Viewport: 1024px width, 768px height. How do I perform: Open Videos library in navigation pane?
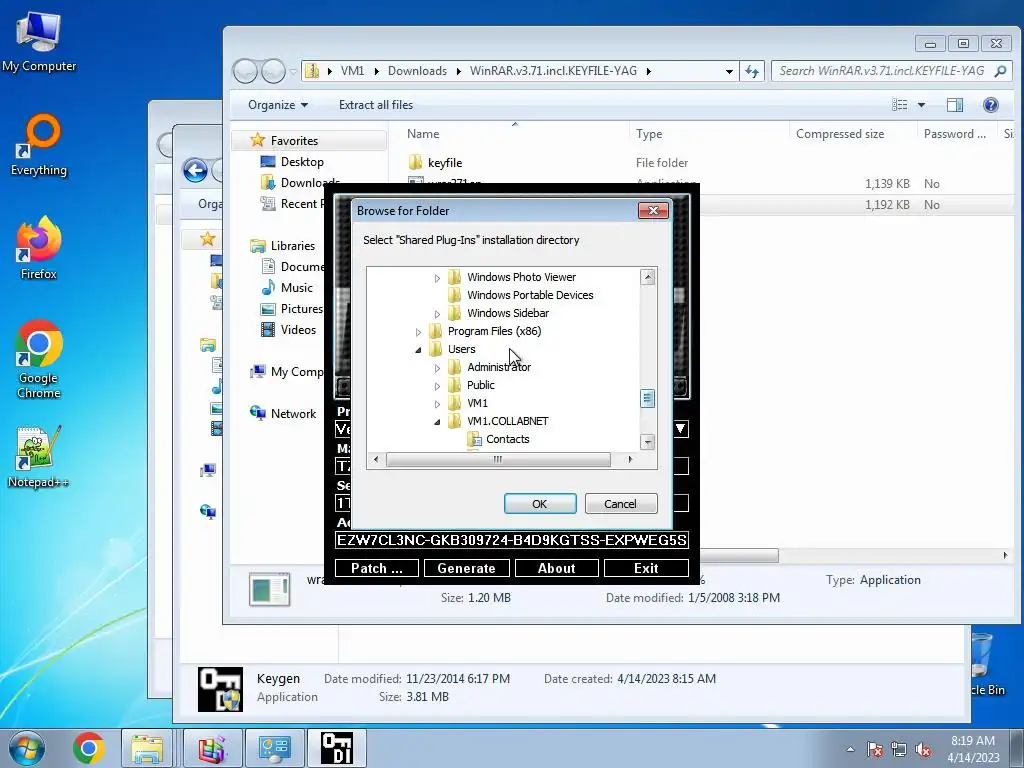click(x=298, y=330)
